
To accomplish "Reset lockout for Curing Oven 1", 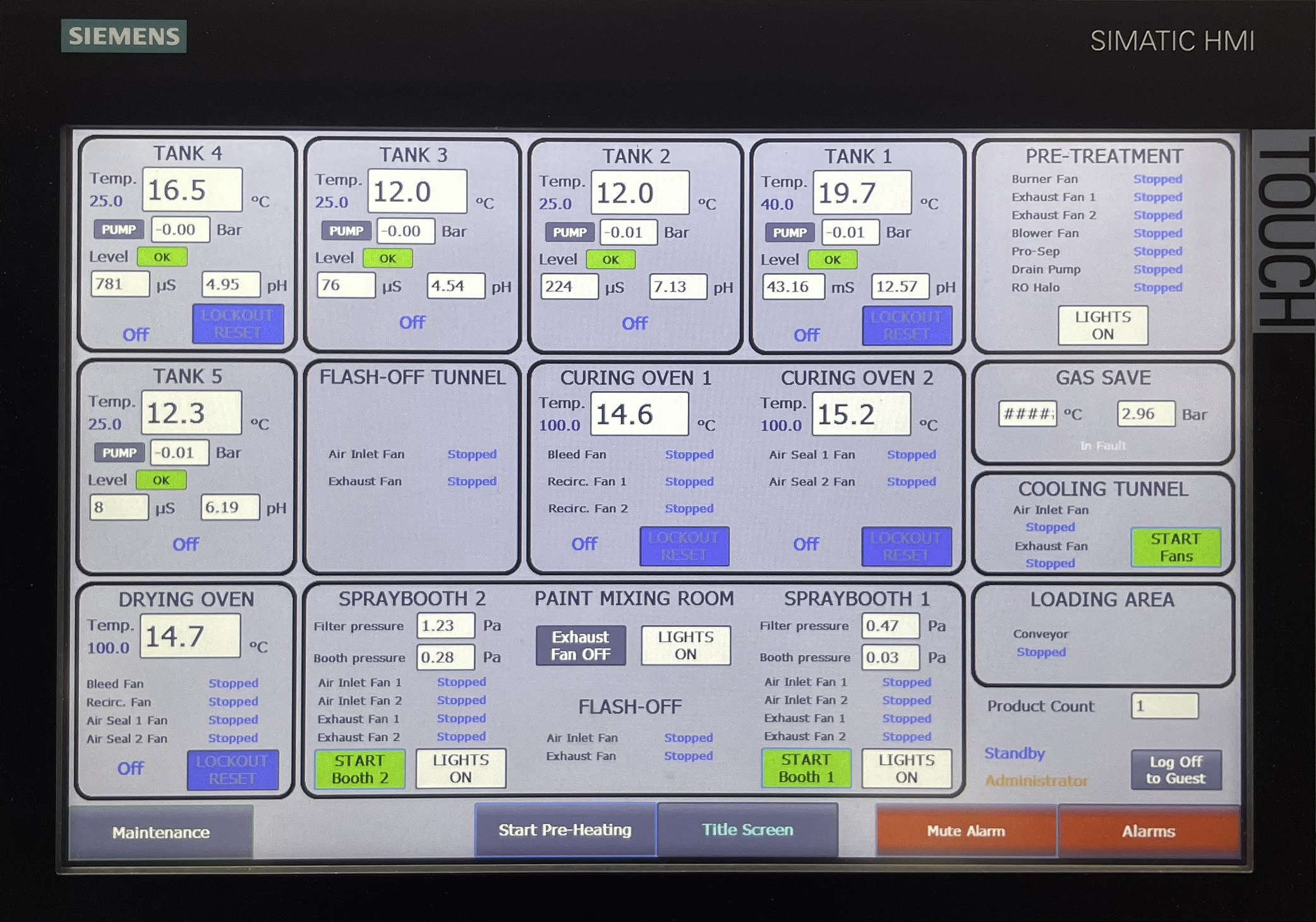I will 684,546.
